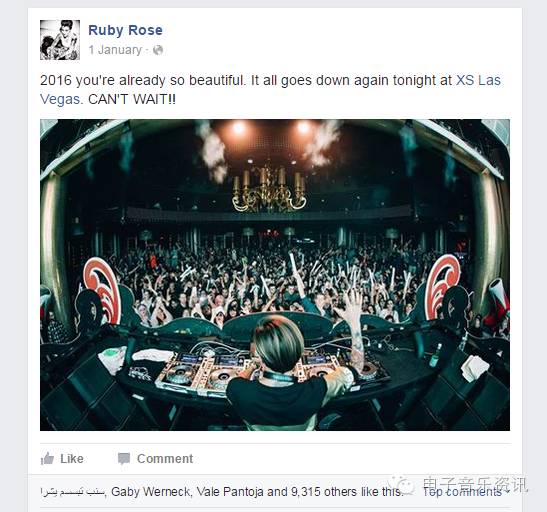Viewport: 547px width, 512px height.
Task: Open the Ruby Rose profile name link
Action: point(126,30)
